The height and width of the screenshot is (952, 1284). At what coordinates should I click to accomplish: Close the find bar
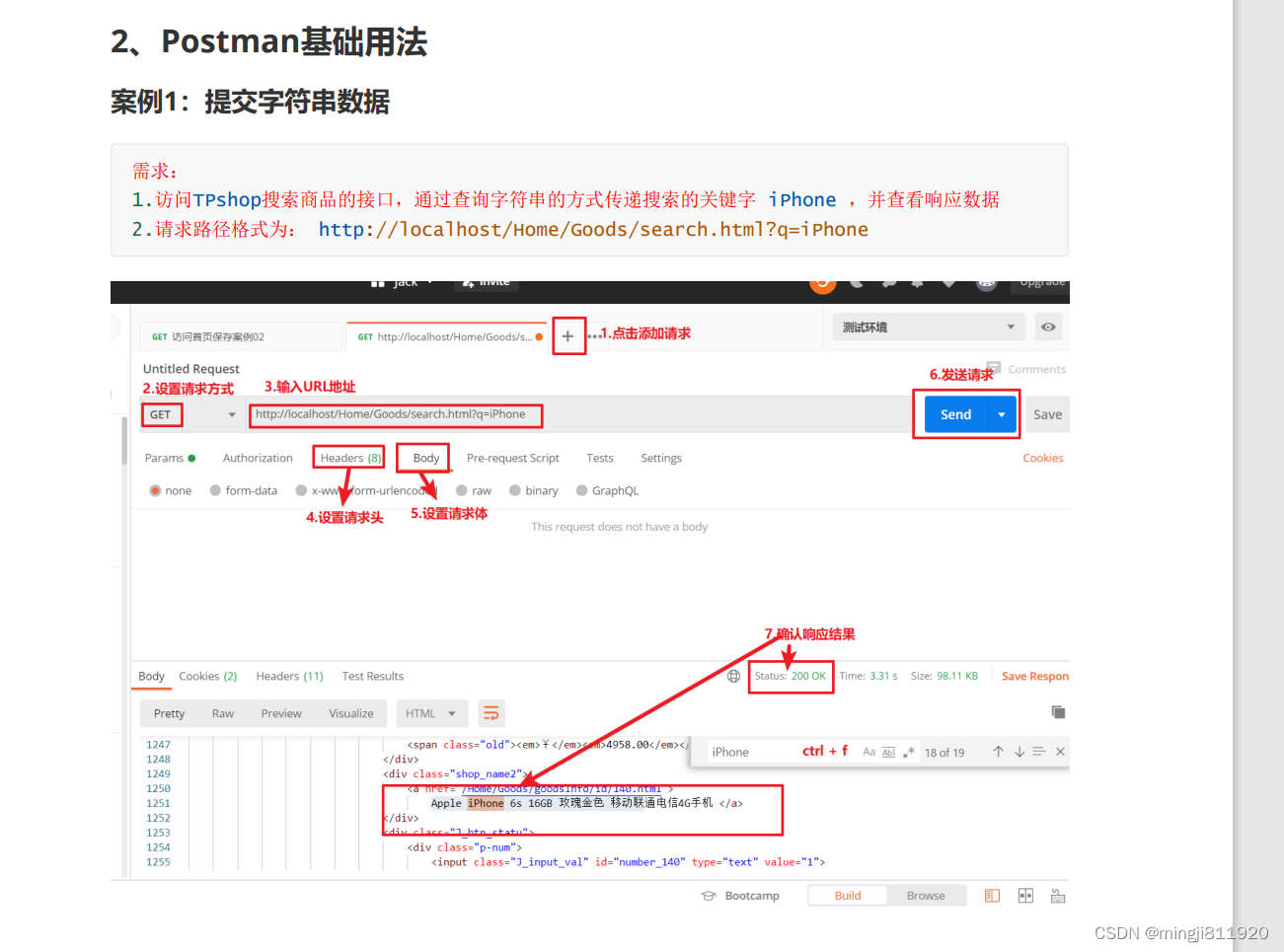[1060, 752]
